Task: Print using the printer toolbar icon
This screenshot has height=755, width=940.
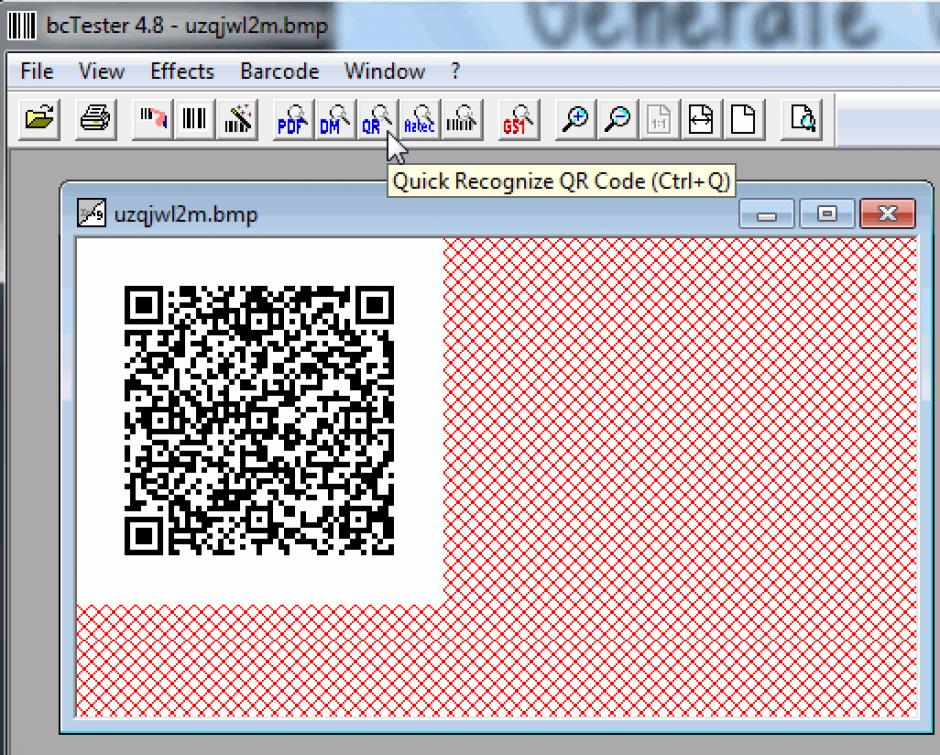Action: tap(96, 119)
